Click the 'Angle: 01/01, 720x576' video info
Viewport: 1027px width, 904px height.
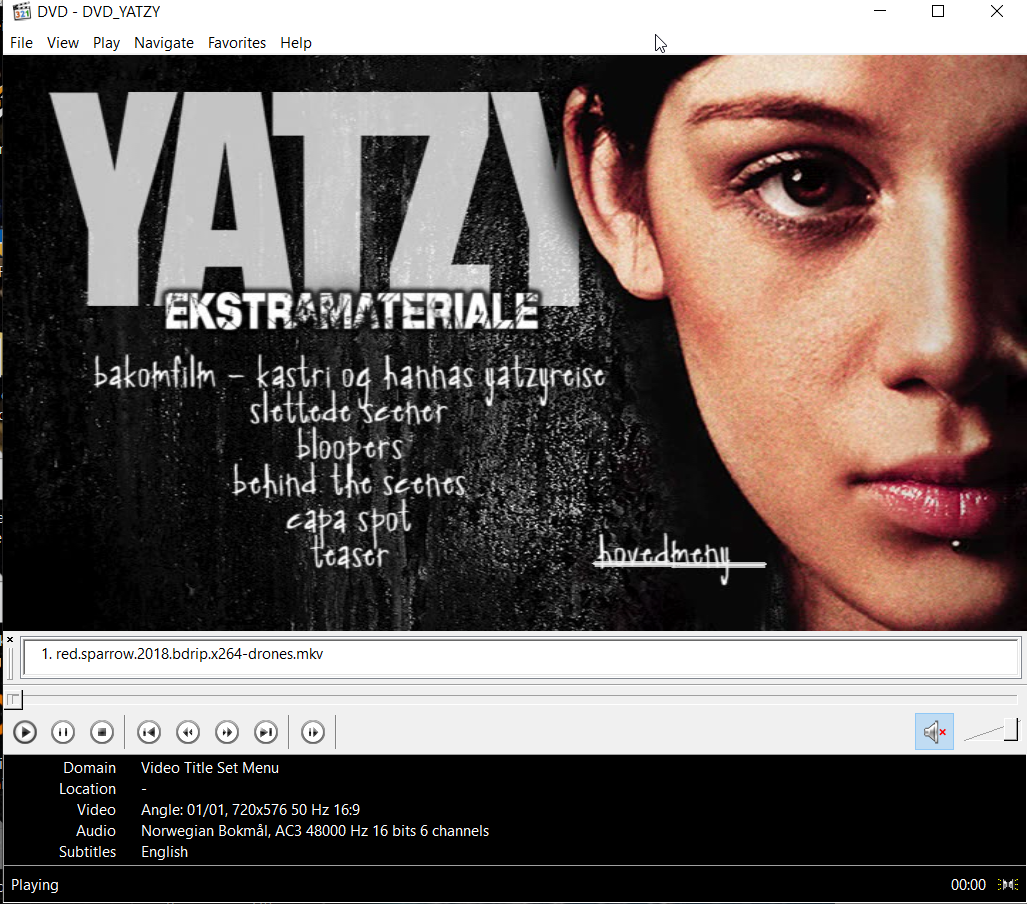[x=250, y=810]
